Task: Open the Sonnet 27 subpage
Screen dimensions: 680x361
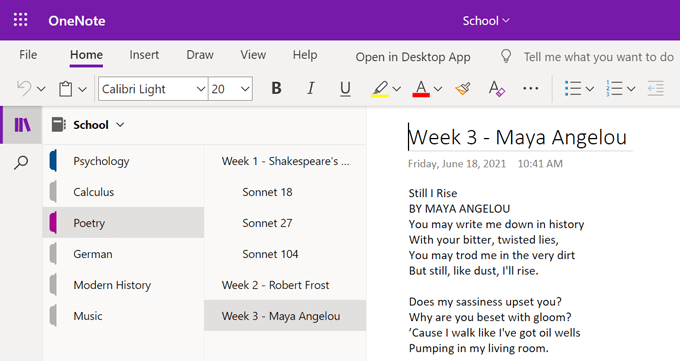Action: pyautogui.click(x=285, y=223)
